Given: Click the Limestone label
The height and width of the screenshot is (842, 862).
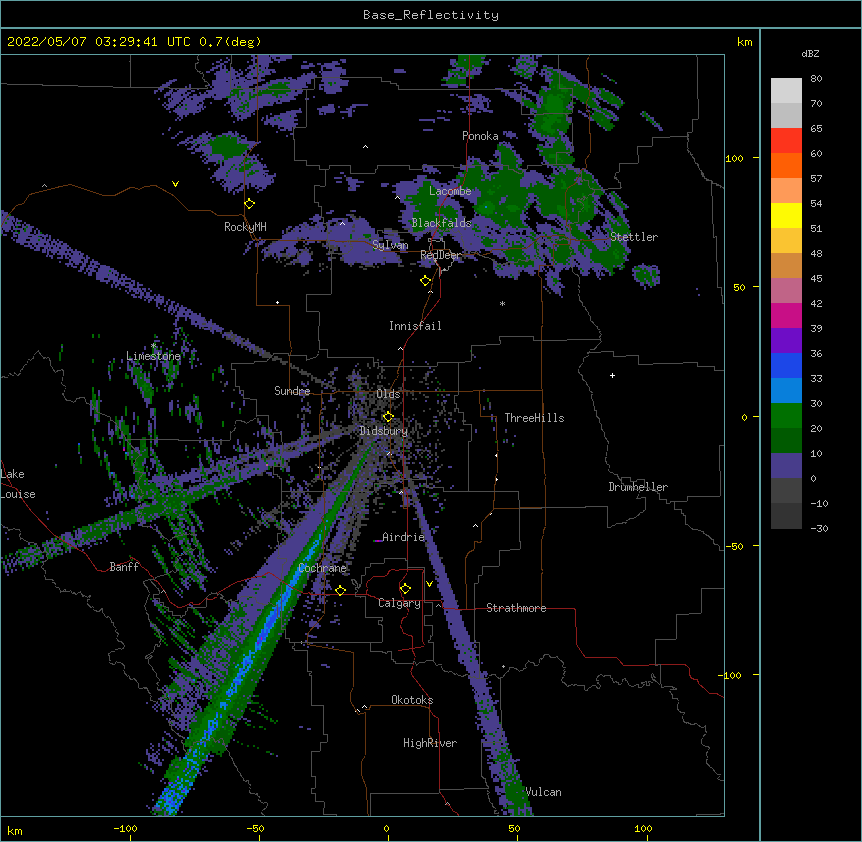Looking at the screenshot, I should coord(153,356).
